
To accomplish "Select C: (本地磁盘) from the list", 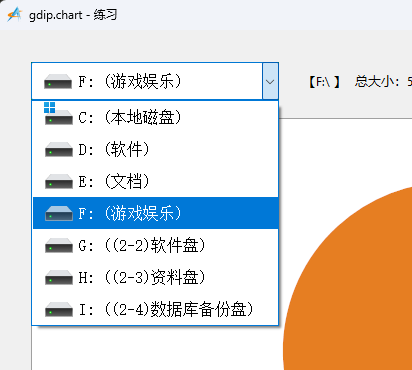I will tap(156, 117).
